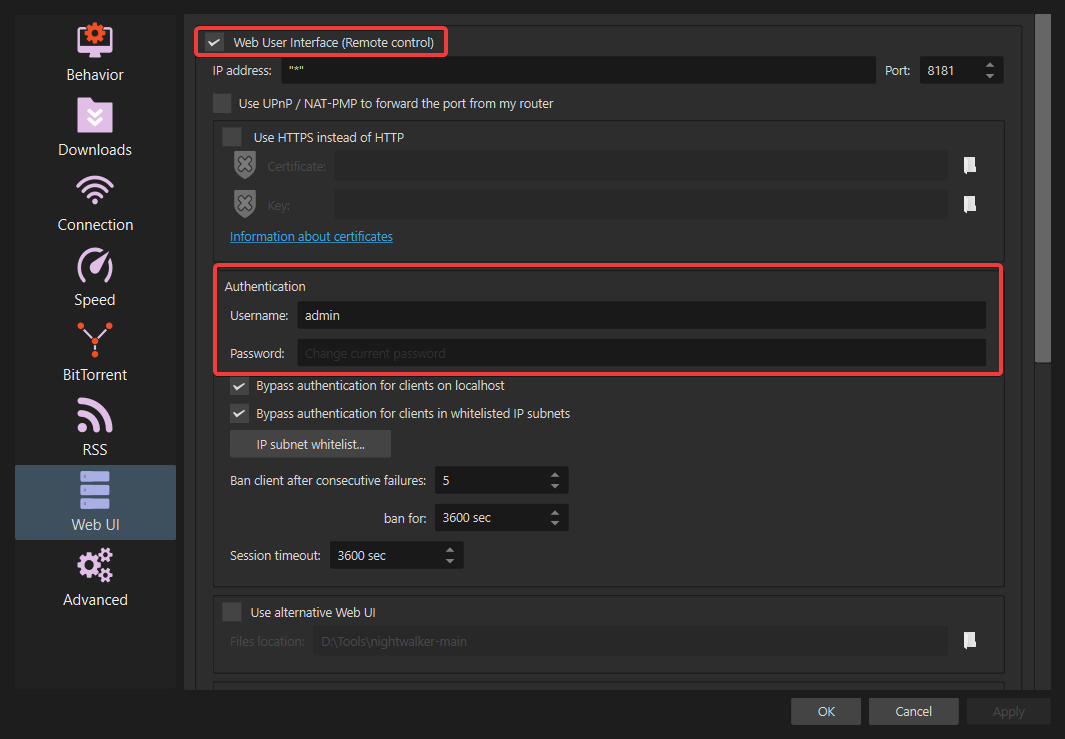Enable Use alternative Web UI
1065x739 pixels.
(232, 612)
